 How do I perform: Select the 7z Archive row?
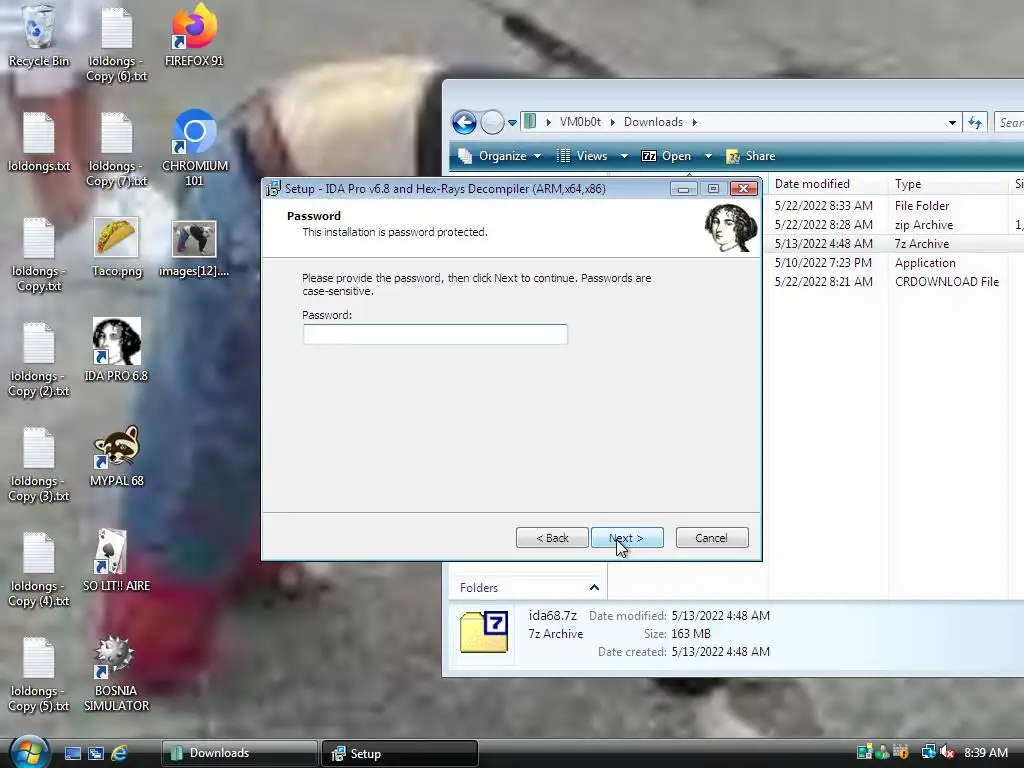pos(896,244)
